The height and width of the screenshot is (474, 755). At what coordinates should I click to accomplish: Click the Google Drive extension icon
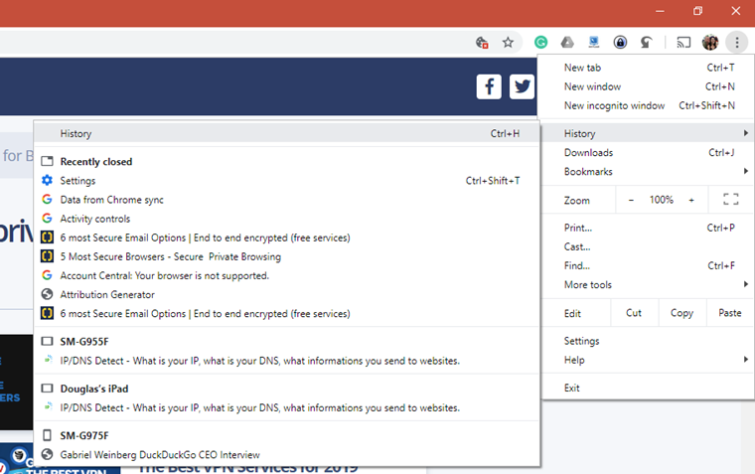567,42
